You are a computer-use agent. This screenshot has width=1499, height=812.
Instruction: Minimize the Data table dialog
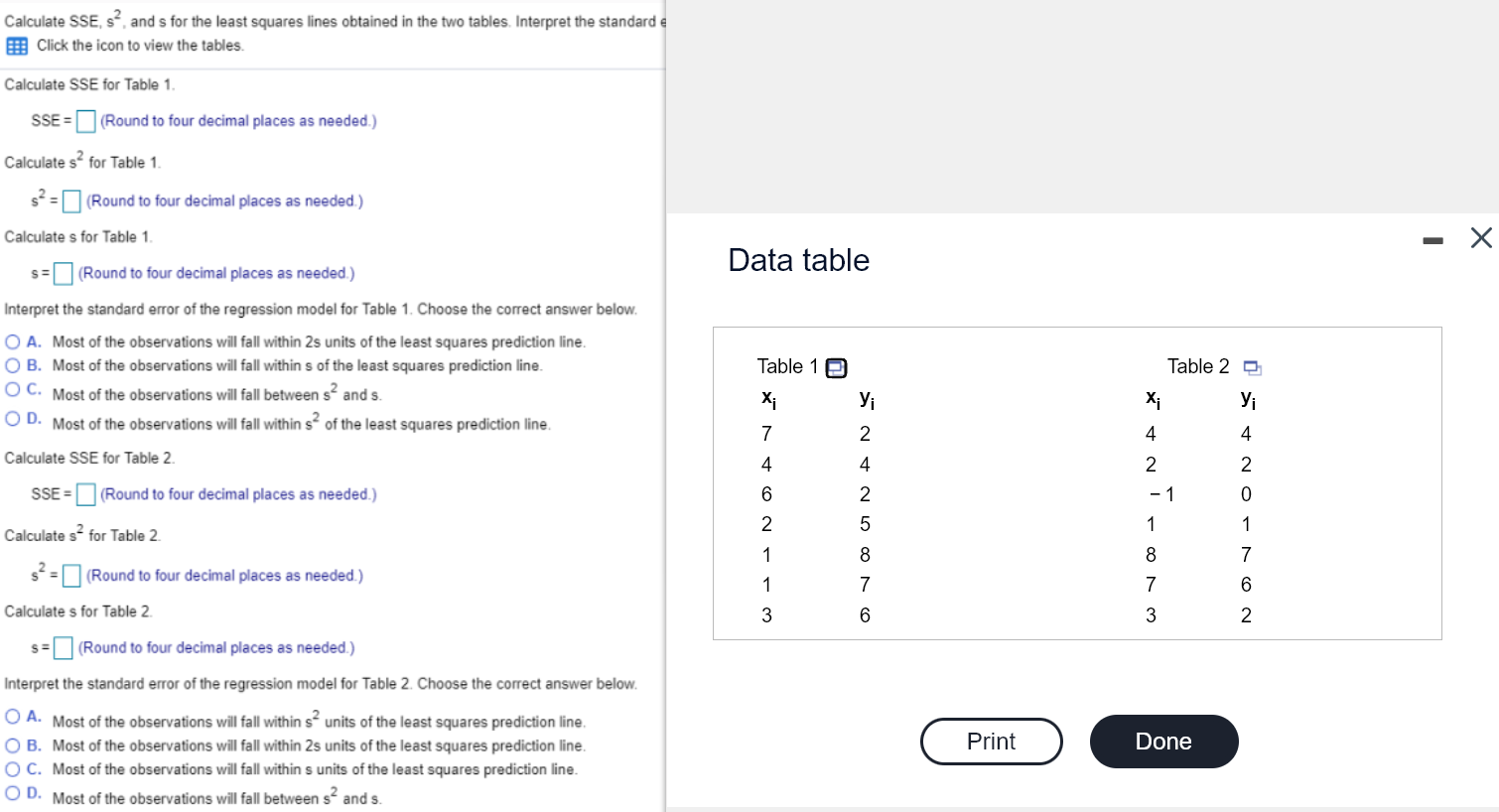[x=1432, y=240]
